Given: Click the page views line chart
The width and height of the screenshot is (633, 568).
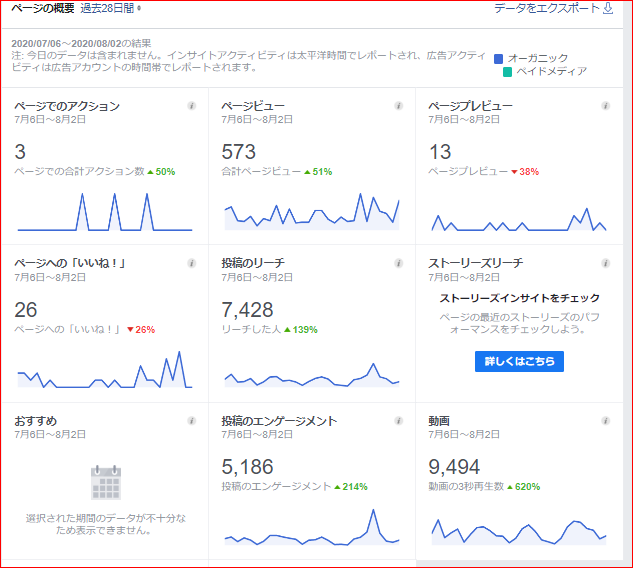Looking at the screenshot, I should click(x=312, y=212).
